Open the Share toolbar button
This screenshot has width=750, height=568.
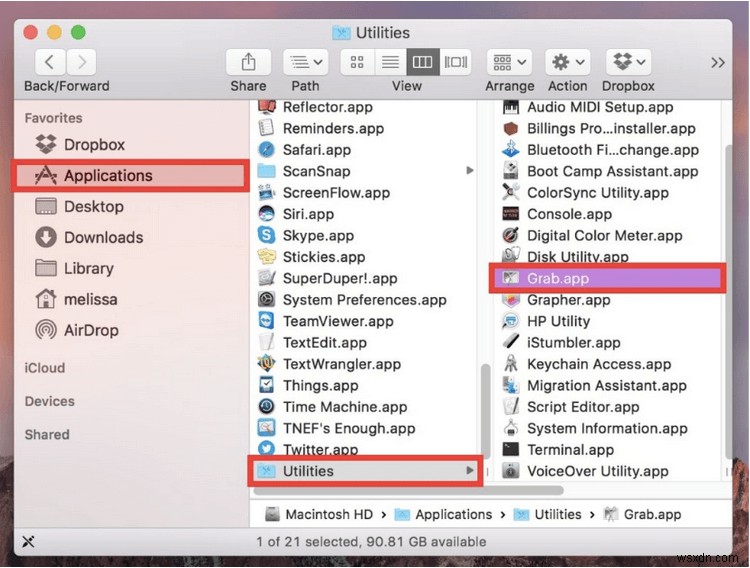pyautogui.click(x=248, y=62)
